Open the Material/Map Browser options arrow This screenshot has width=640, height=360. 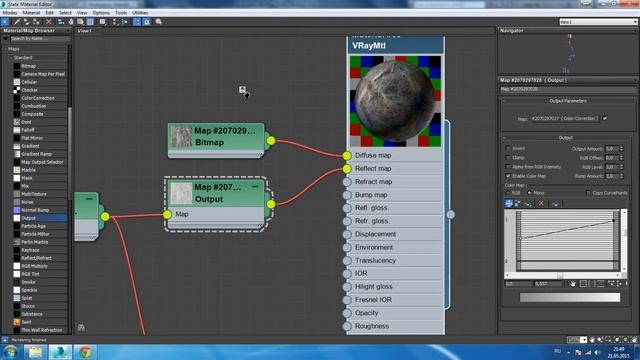[x=6, y=39]
